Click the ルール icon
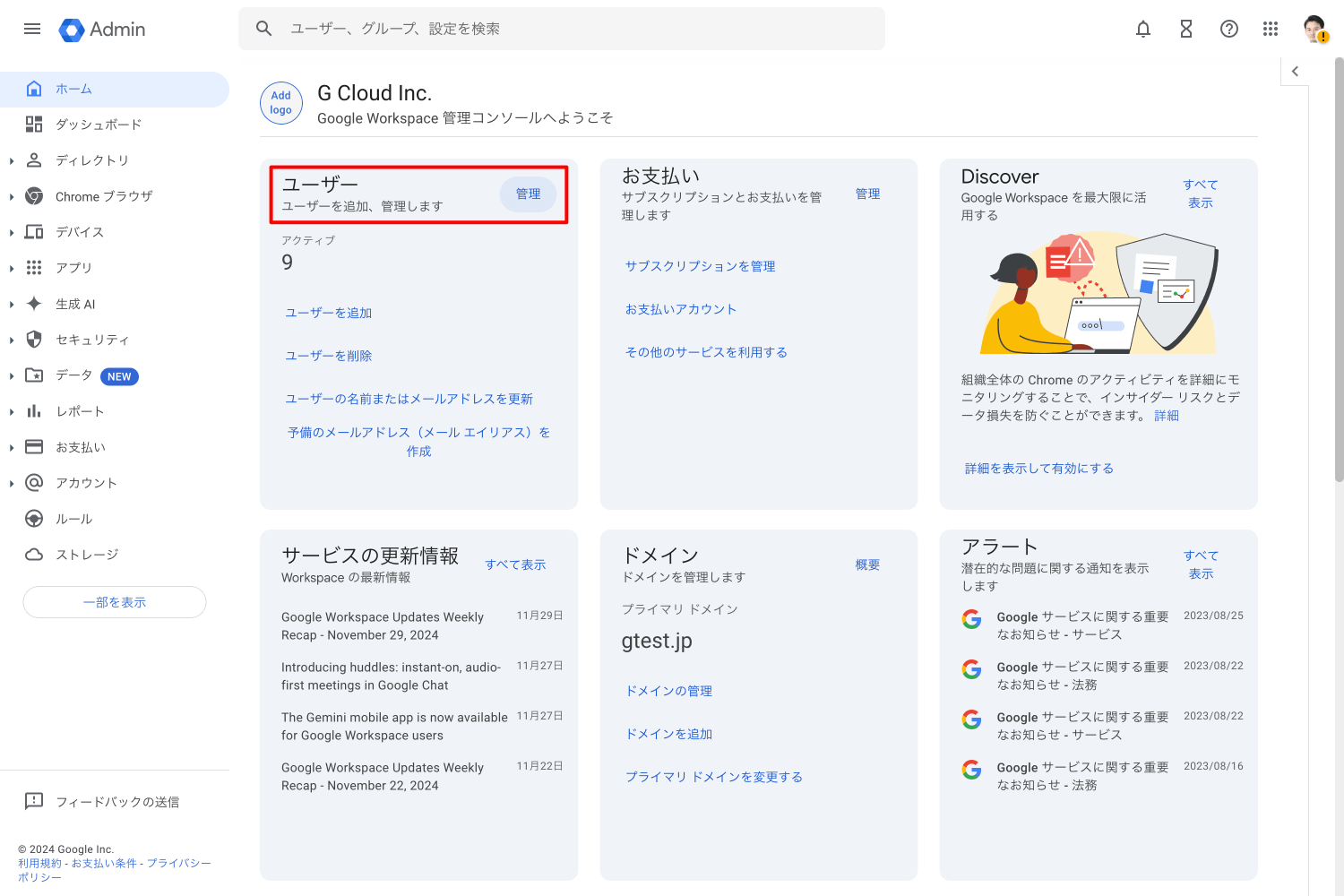This screenshot has height=896, width=1344. [34, 519]
